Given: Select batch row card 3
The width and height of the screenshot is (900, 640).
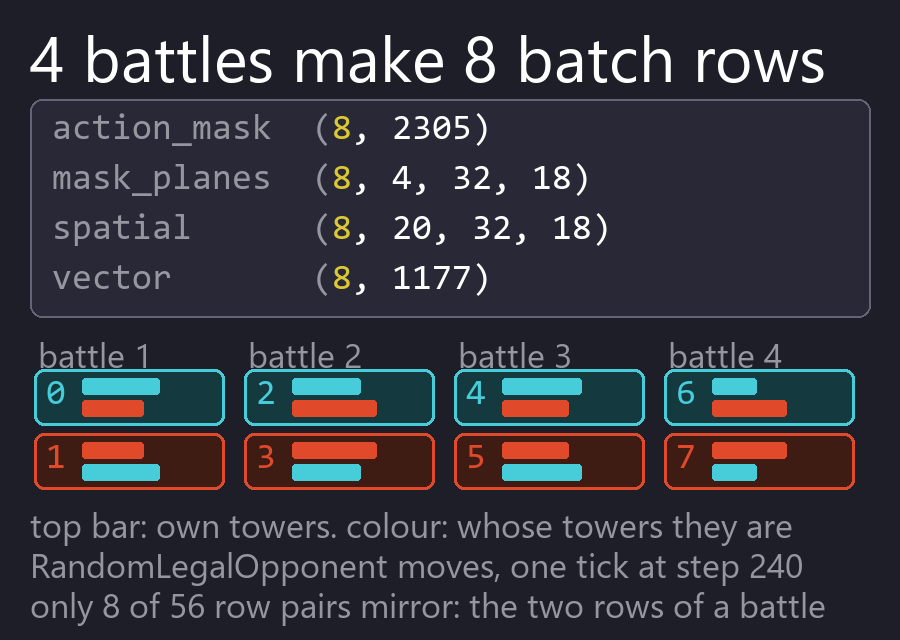Looking at the screenshot, I should coord(339,461).
